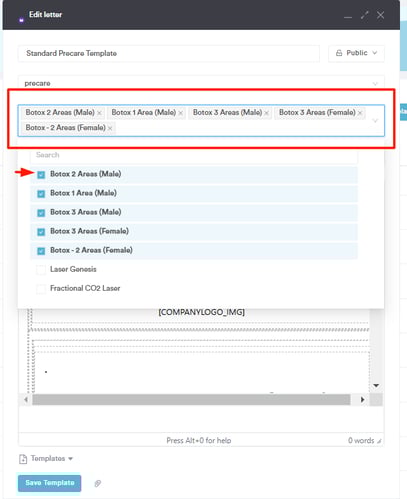Remove the Botox 3 Areas (Female) tag
This screenshot has height=499, width=407.
[x=360, y=113]
